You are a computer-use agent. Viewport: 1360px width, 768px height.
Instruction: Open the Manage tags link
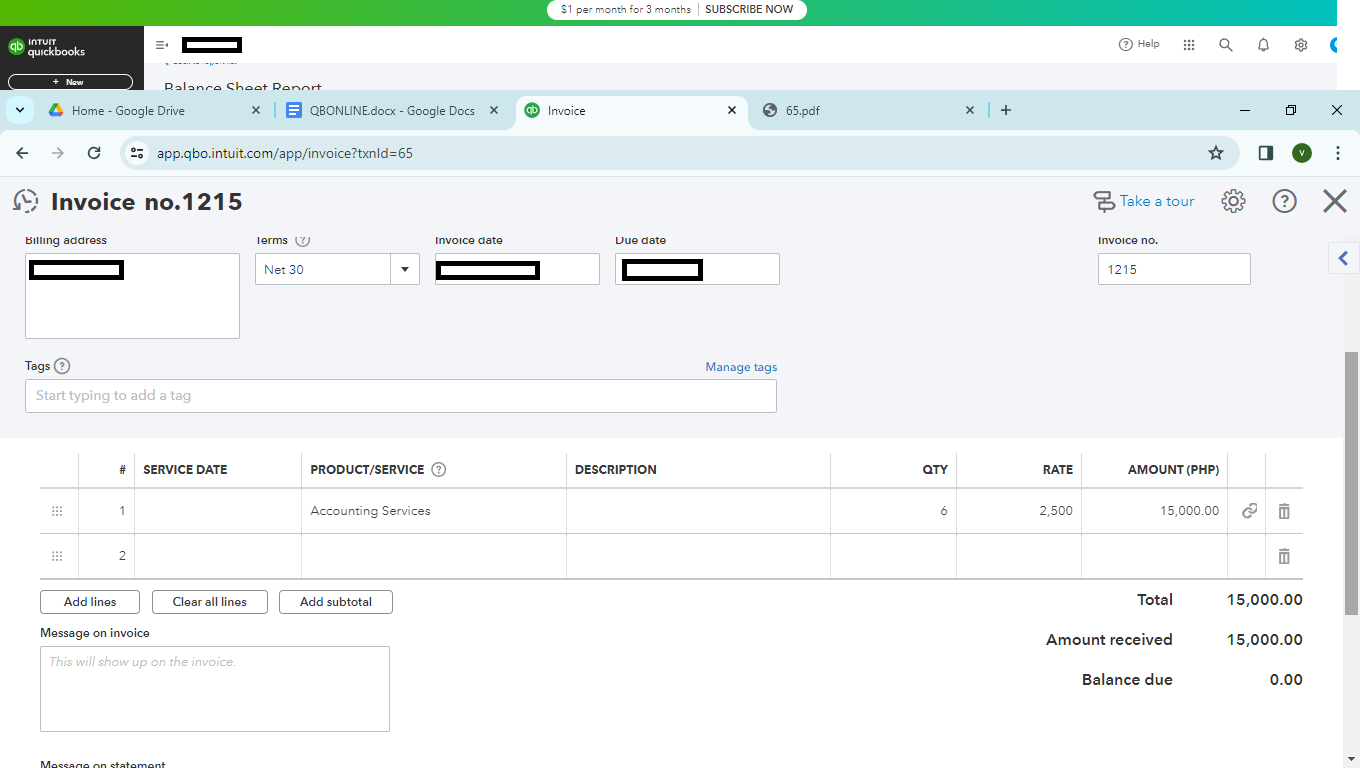tap(741, 367)
